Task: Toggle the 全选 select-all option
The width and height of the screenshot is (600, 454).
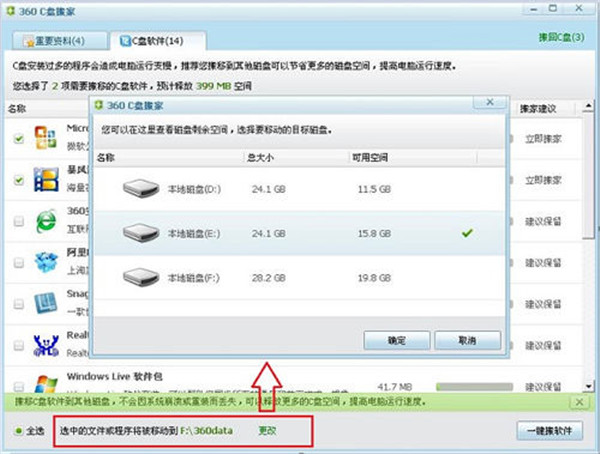Action: click(x=20, y=431)
